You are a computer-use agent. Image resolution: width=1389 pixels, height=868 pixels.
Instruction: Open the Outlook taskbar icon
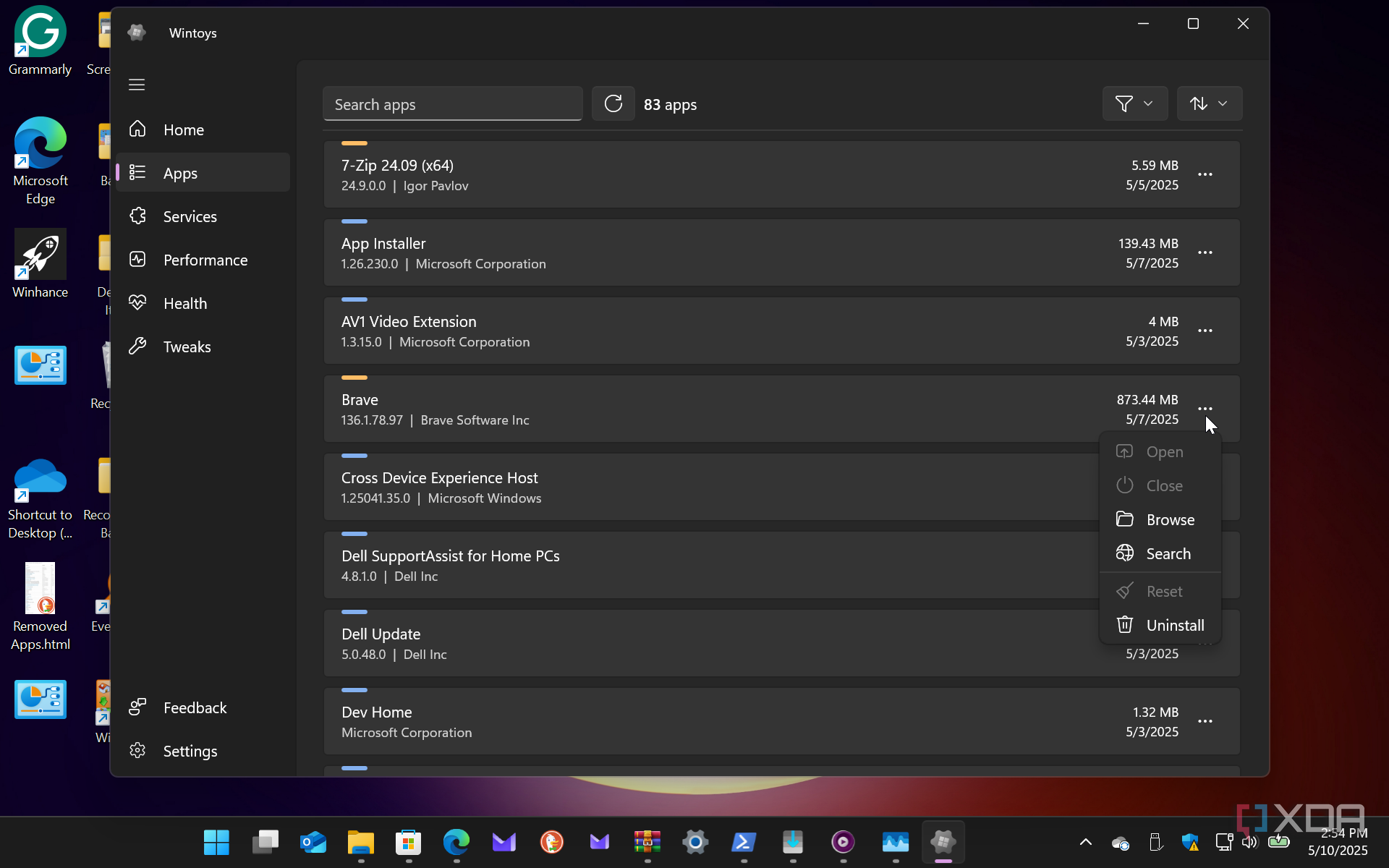click(313, 842)
